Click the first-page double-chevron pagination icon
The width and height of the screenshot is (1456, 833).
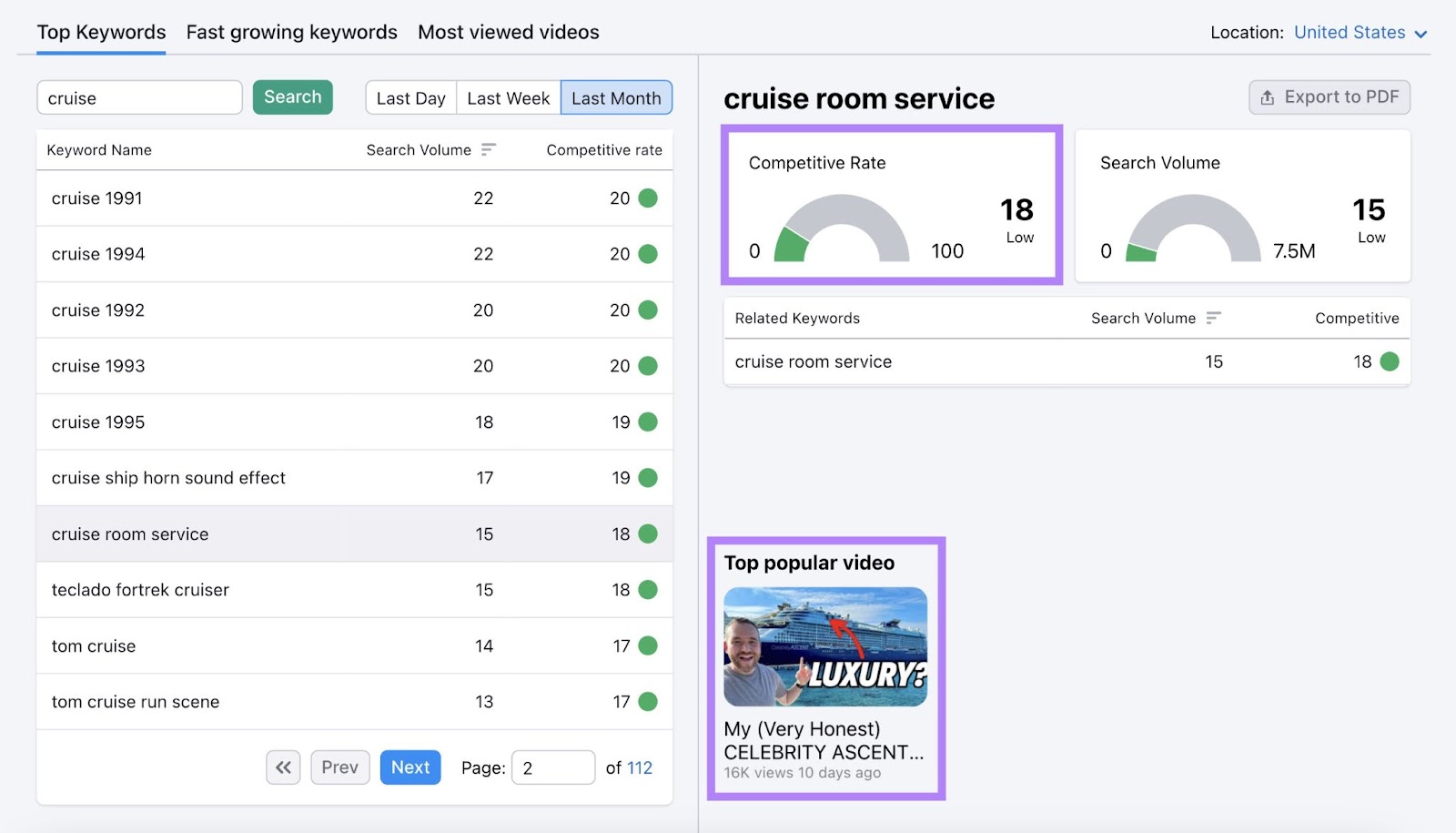pyautogui.click(x=283, y=767)
